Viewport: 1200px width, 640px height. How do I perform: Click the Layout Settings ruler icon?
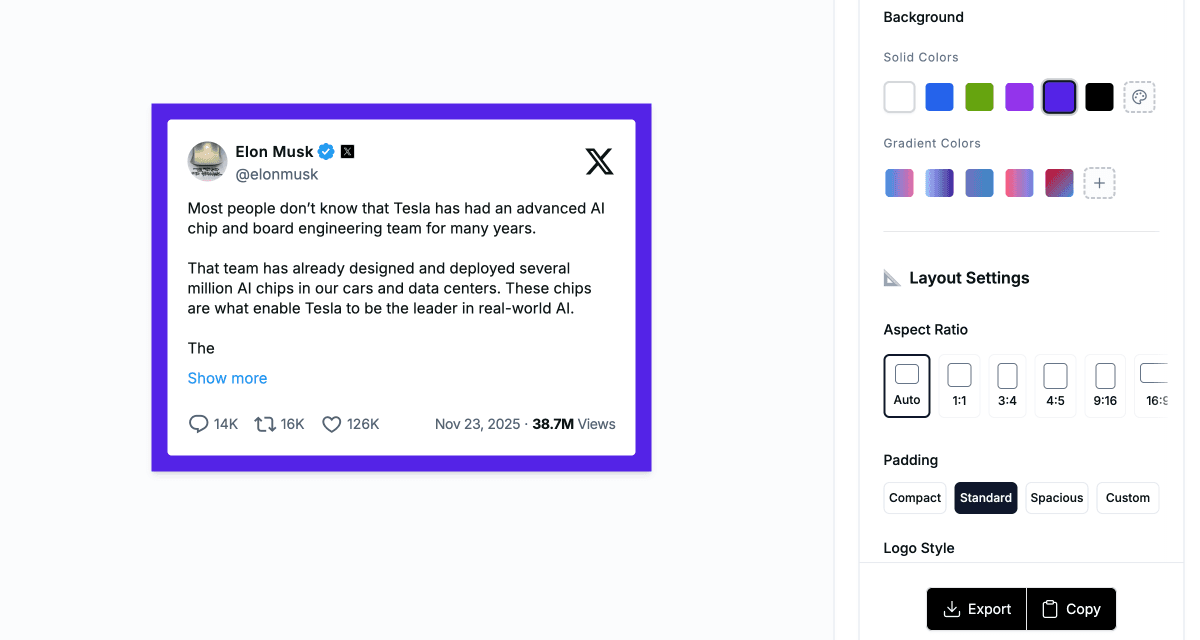click(x=890, y=278)
